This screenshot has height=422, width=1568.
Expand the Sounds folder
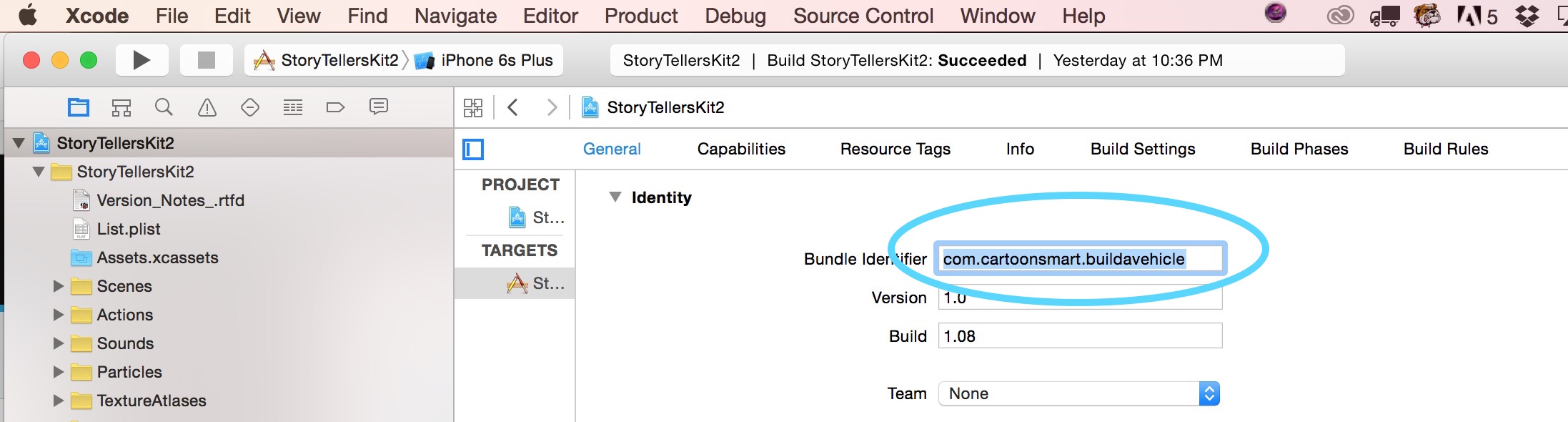(x=59, y=343)
